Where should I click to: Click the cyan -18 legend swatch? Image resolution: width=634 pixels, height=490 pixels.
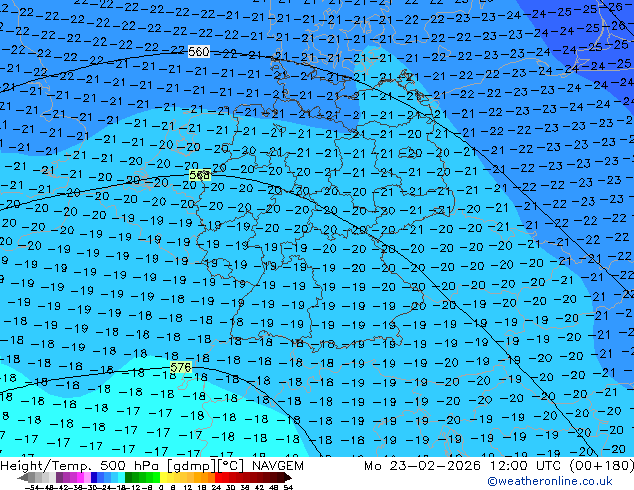(x=122, y=477)
